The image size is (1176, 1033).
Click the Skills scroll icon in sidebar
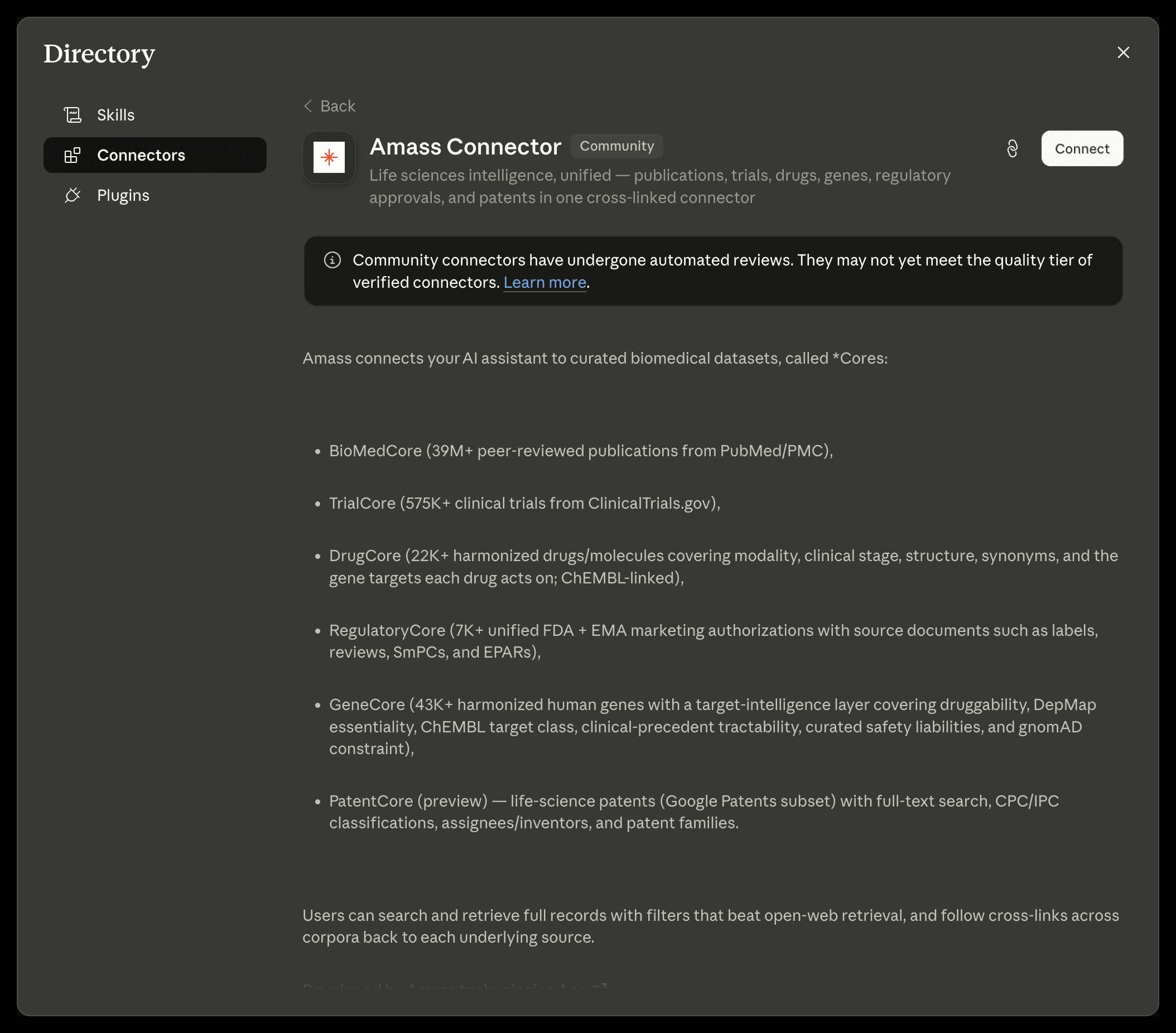(x=73, y=115)
